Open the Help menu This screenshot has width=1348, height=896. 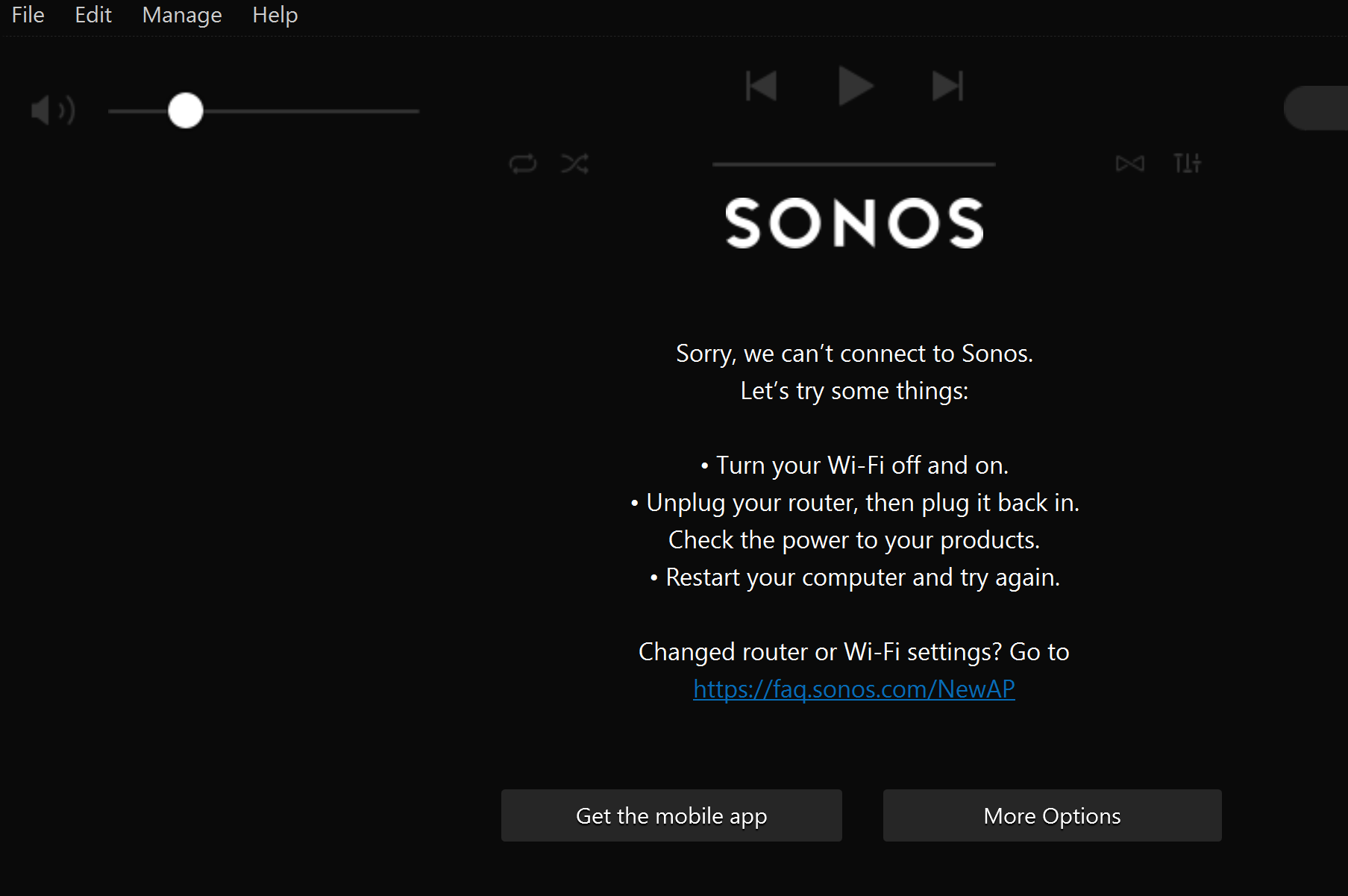coord(275,15)
